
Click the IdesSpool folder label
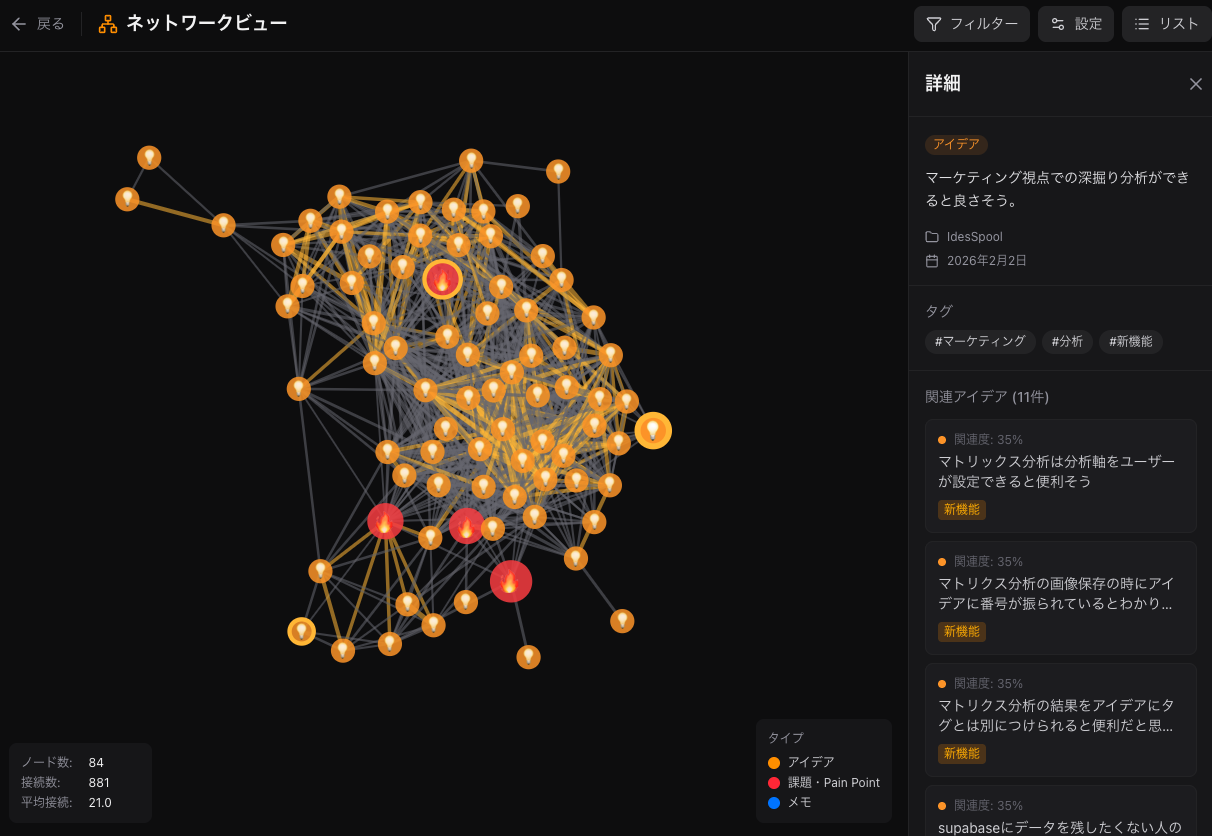pyautogui.click(x=974, y=237)
